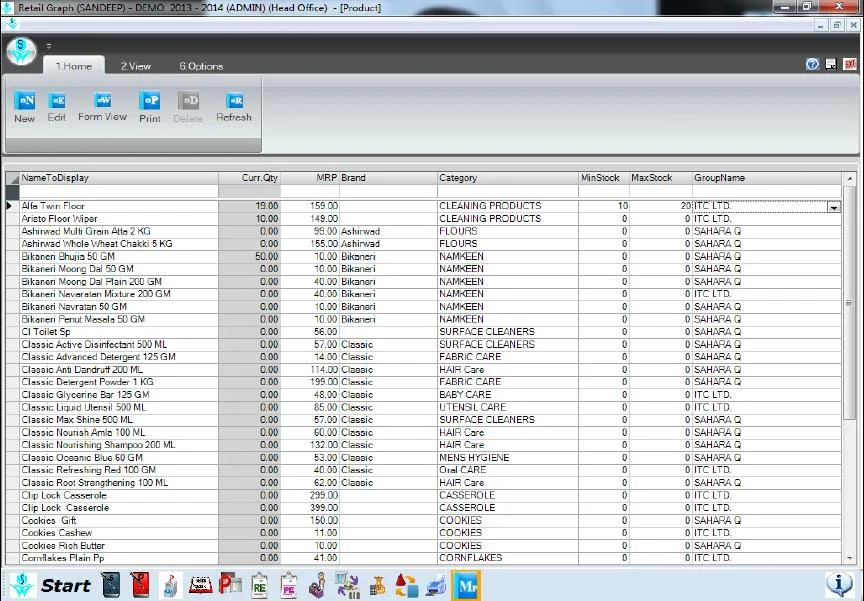The width and height of the screenshot is (864, 601).
Task: Click the New product icon
Action: pos(25,107)
